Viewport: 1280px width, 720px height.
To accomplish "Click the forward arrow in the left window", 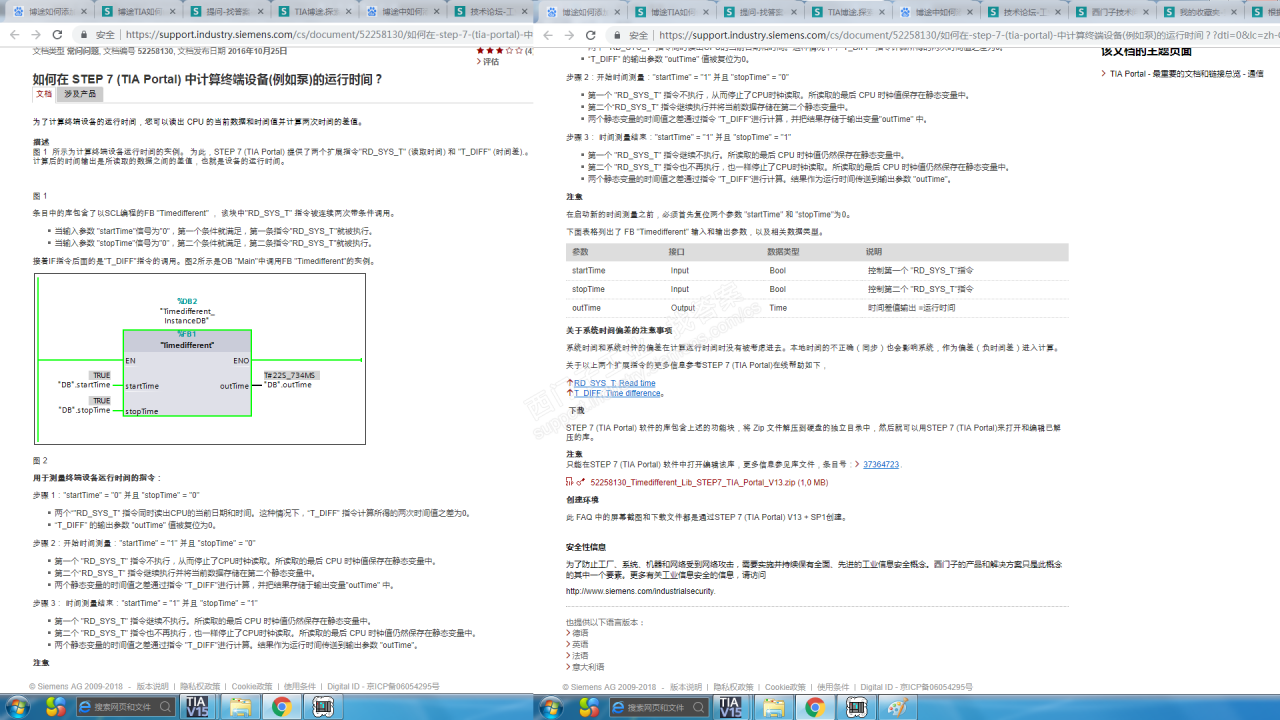I will (36, 34).
